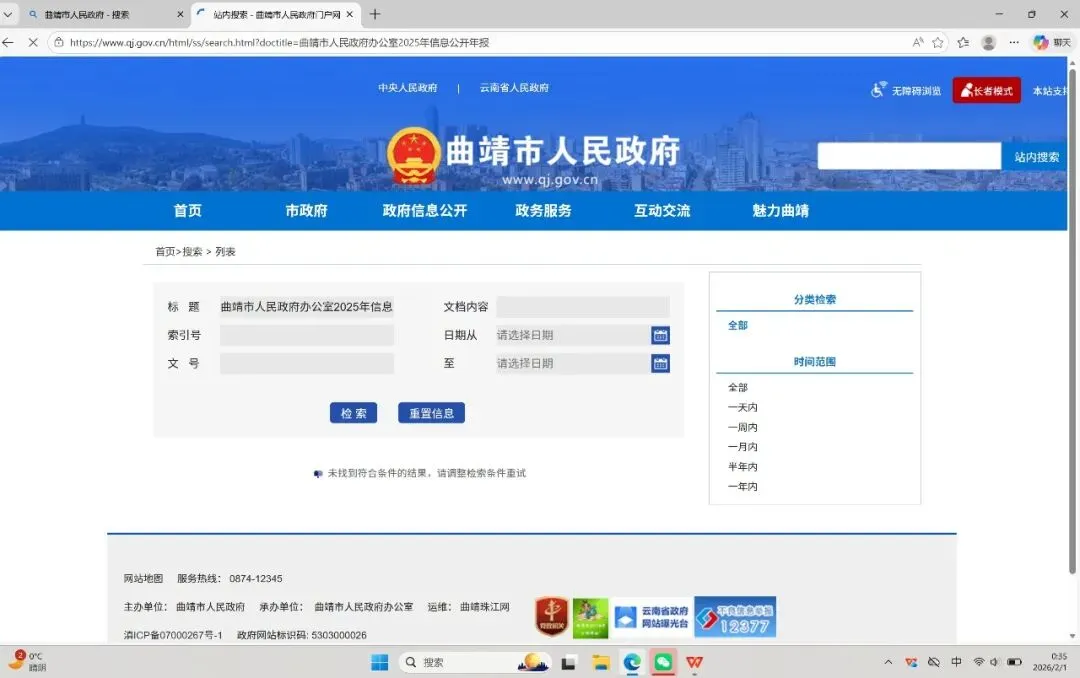The height and width of the screenshot is (678, 1080).
Task: Filter results to 一年内
Action: [742, 486]
